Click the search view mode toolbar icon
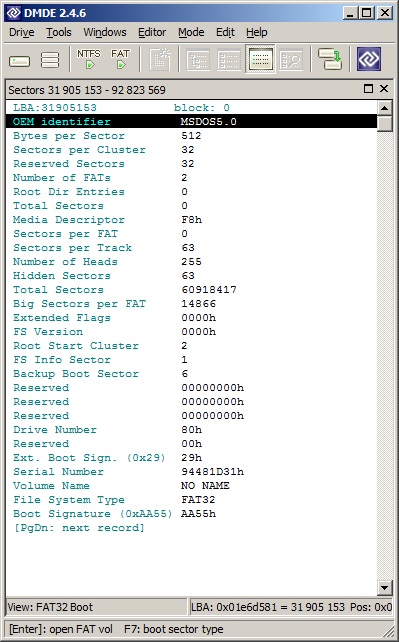This screenshot has height=642, width=399. [x=291, y=60]
